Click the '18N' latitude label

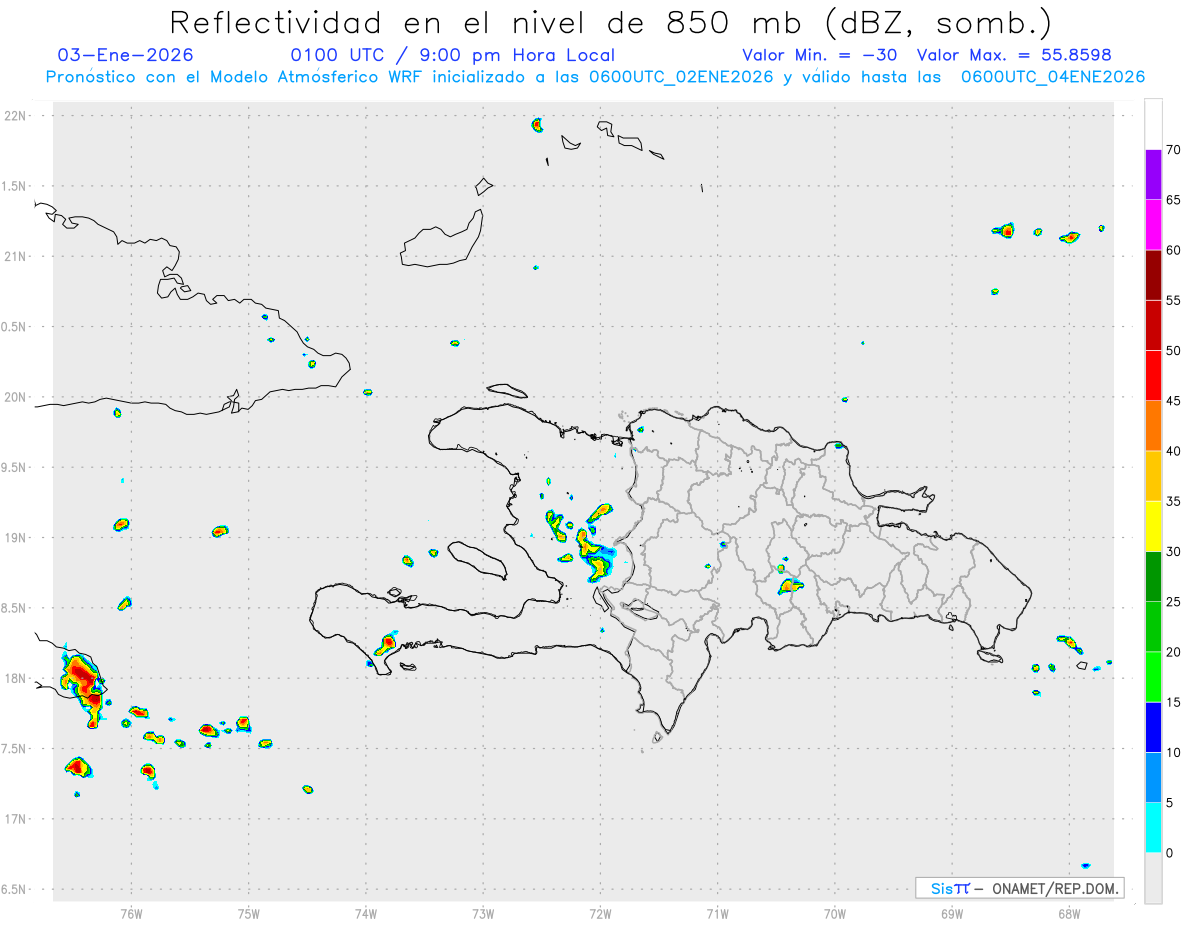tap(17, 679)
